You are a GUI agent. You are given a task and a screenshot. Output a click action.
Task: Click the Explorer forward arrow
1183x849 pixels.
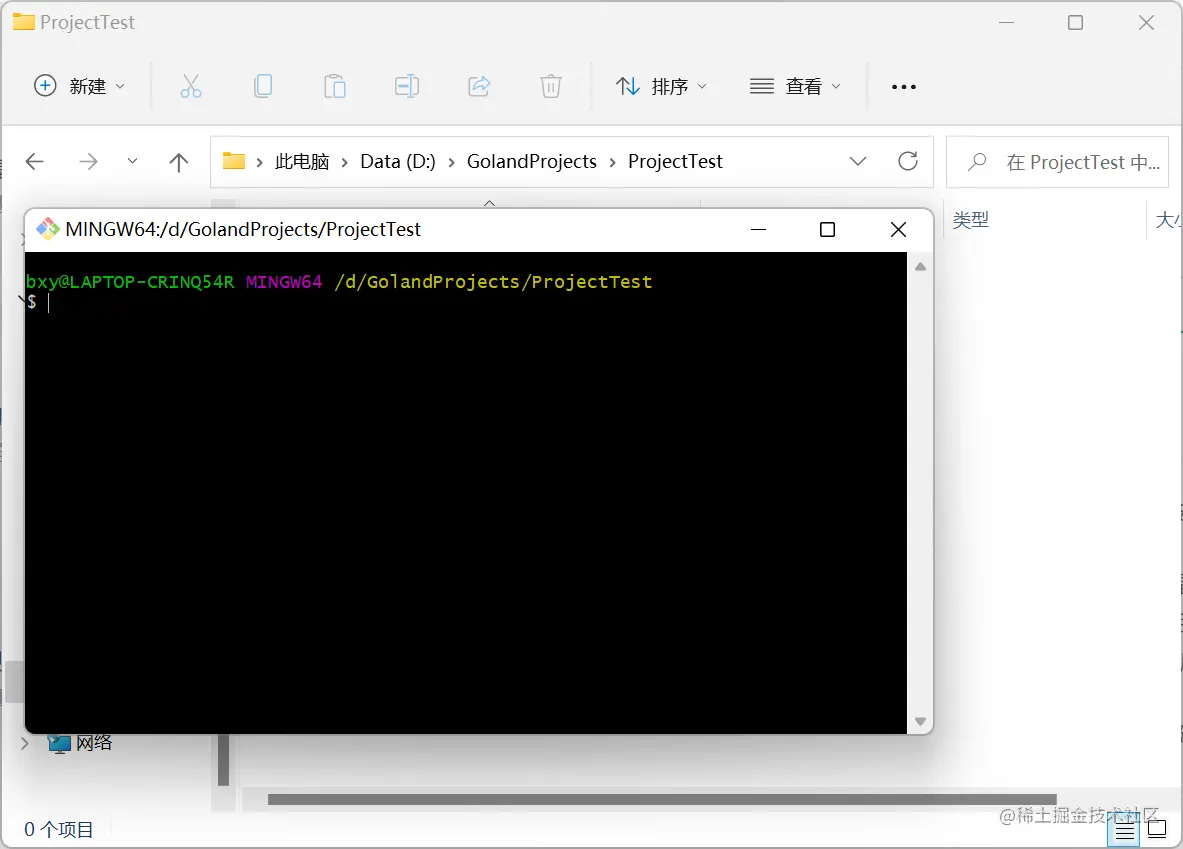click(x=88, y=161)
